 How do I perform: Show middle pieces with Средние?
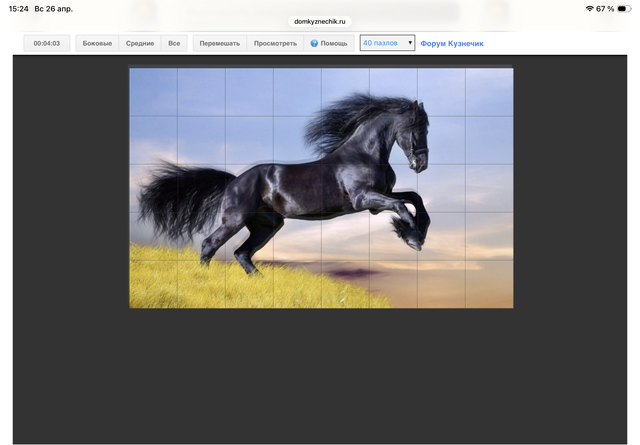(140, 44)
